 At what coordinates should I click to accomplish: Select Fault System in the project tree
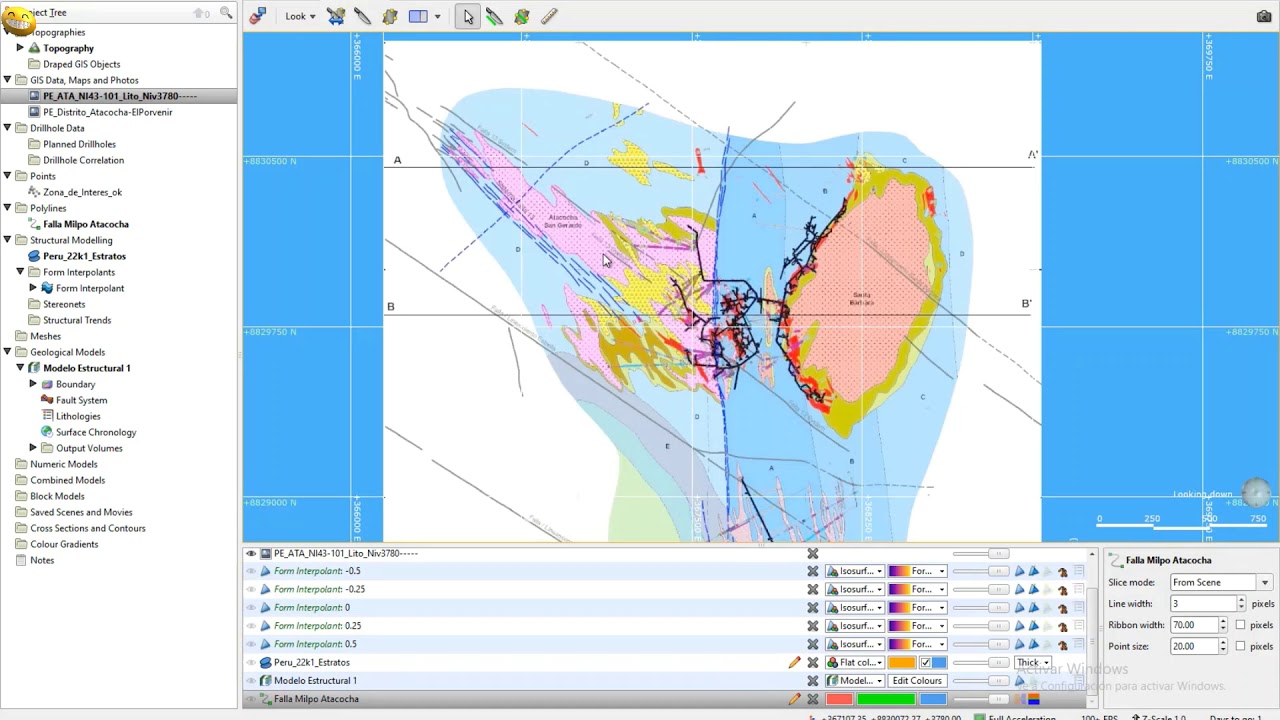pos(81,400)
